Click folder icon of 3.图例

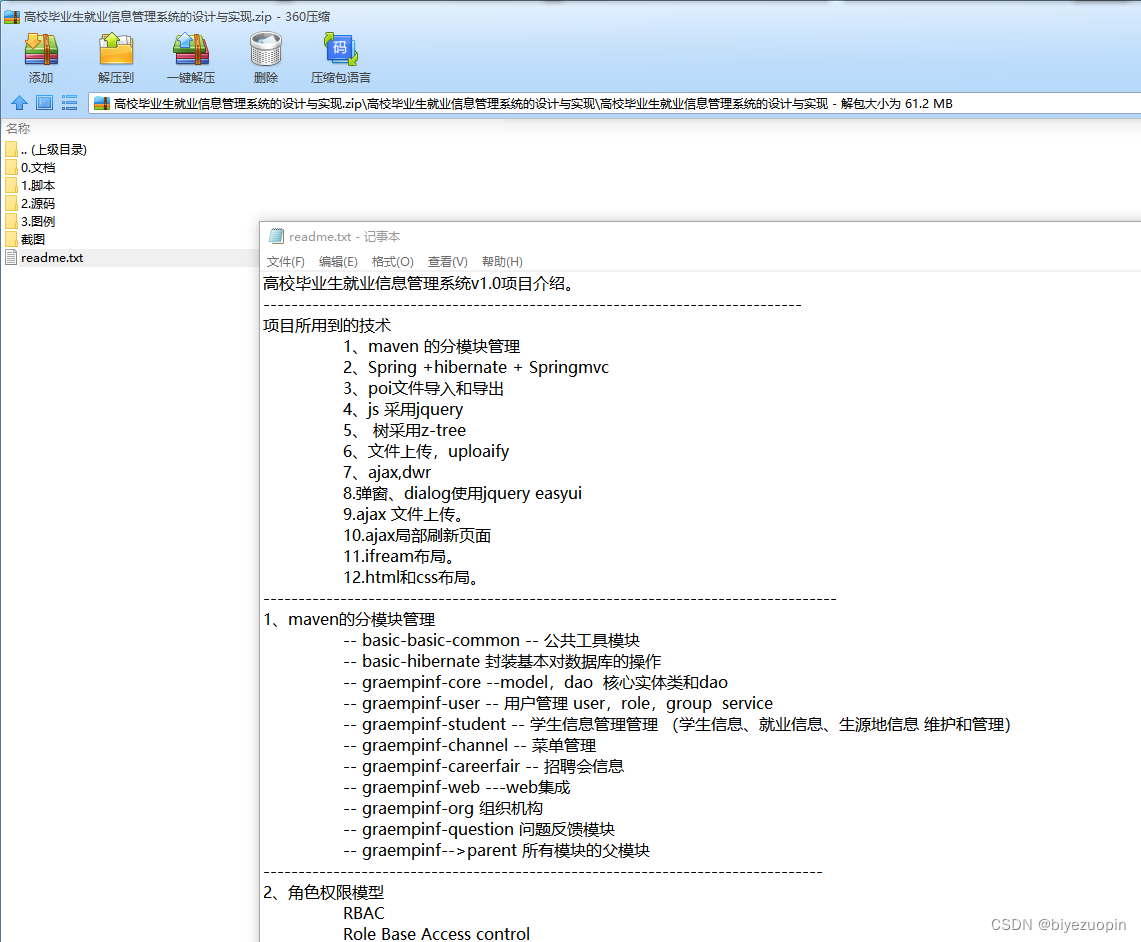[x=11, y=221]
